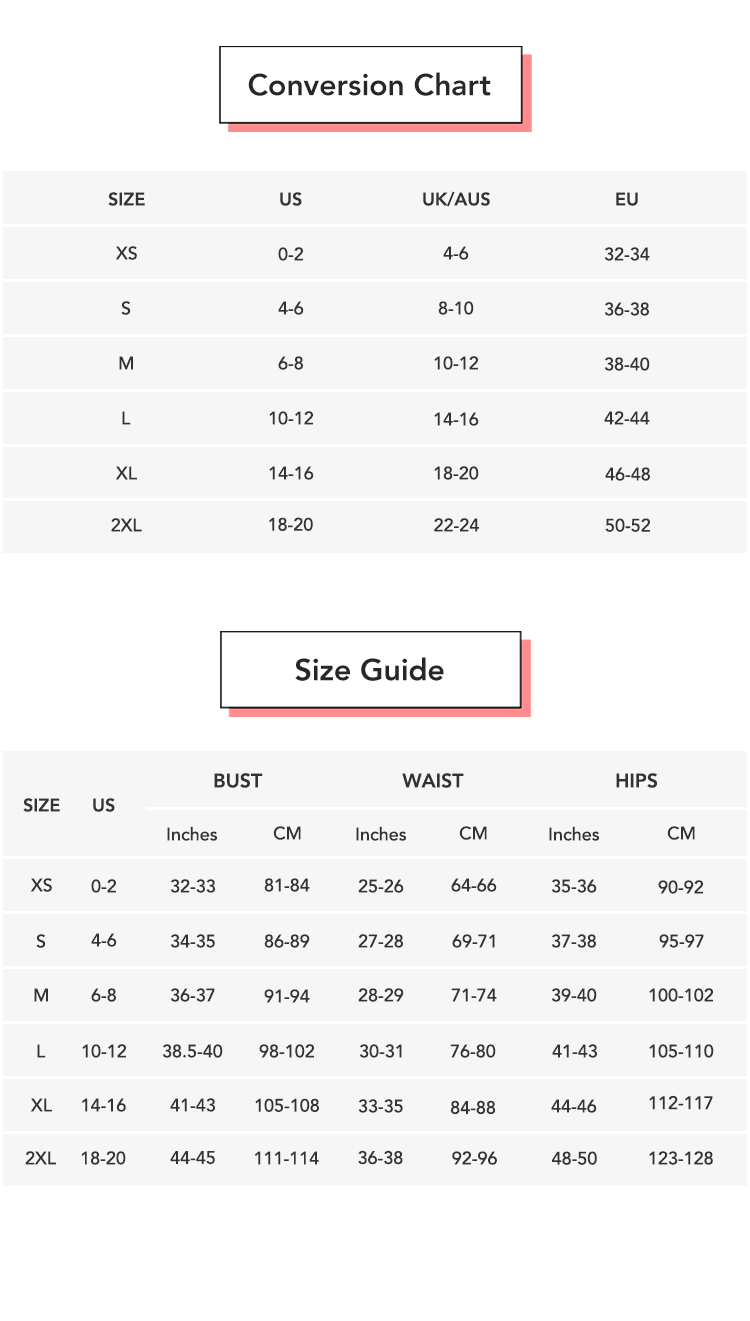Click the hips inches value 37-38

(x=574, y=941)
